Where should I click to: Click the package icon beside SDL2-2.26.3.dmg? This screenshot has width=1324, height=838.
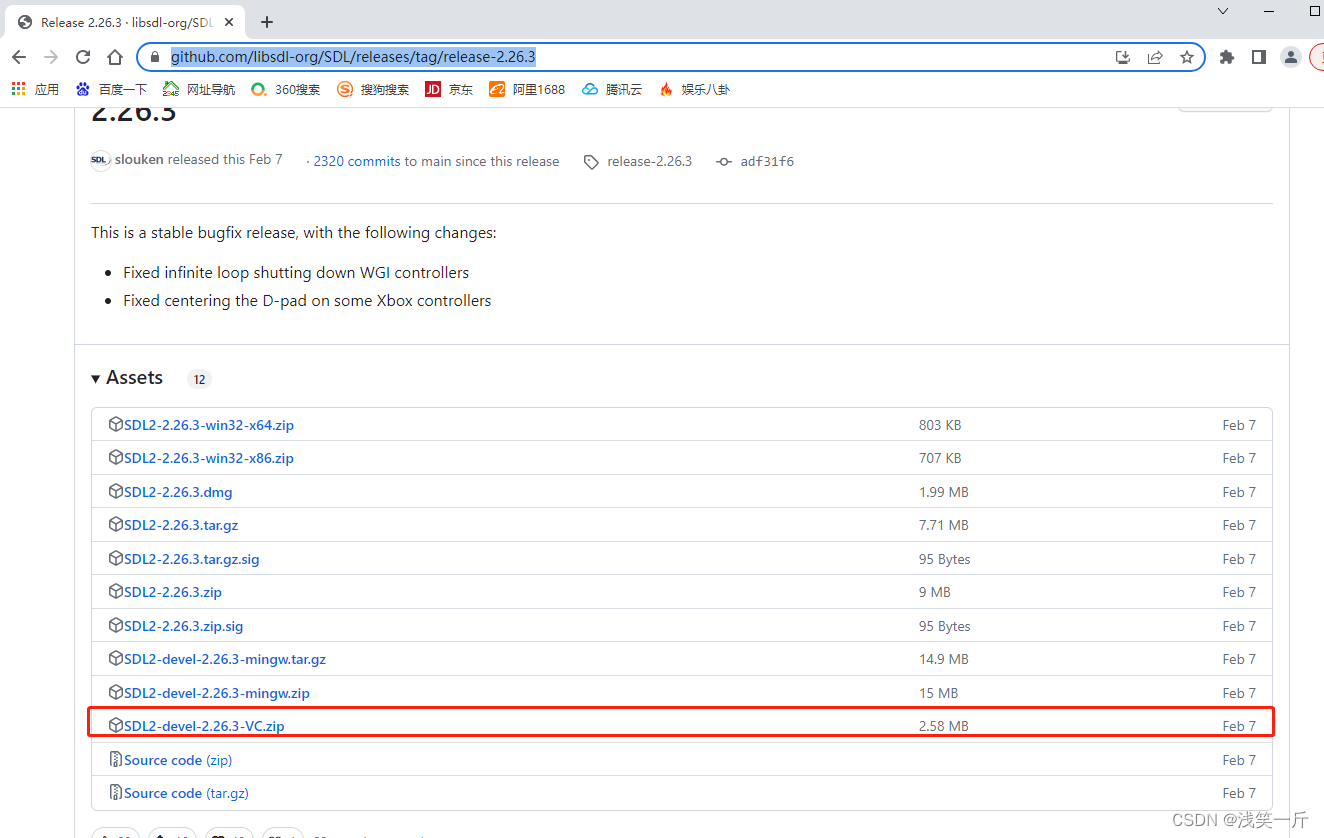[115, 491]
